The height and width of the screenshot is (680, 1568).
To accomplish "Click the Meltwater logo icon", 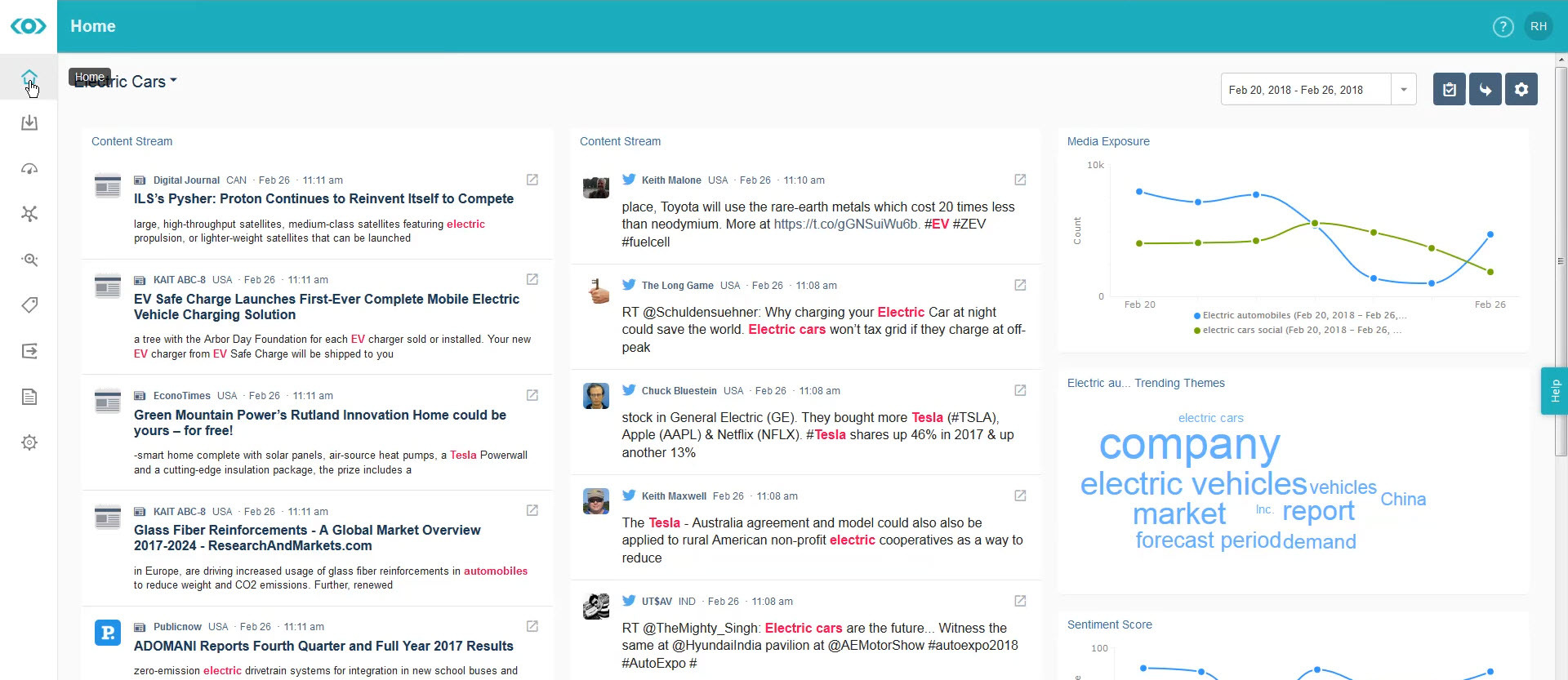I will click(x=29, y=26).
